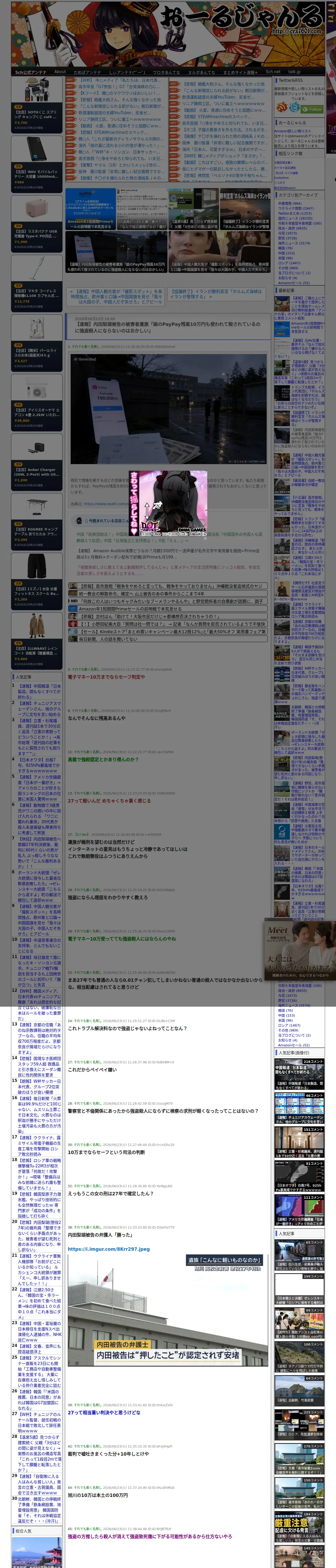Select ヌルポあんてな in the nav bar
The image size is (336, 1568).
click(201, 72)
